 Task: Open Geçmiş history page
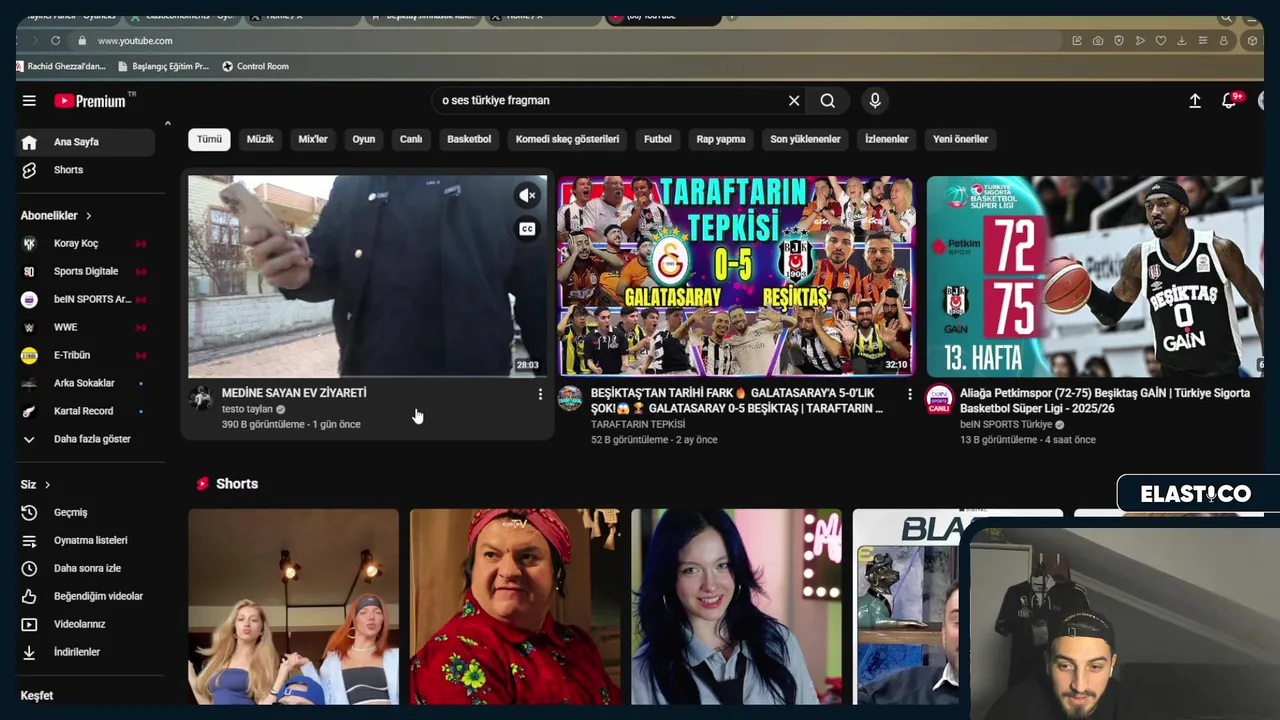pyautogui.click(x=86, y=512)
